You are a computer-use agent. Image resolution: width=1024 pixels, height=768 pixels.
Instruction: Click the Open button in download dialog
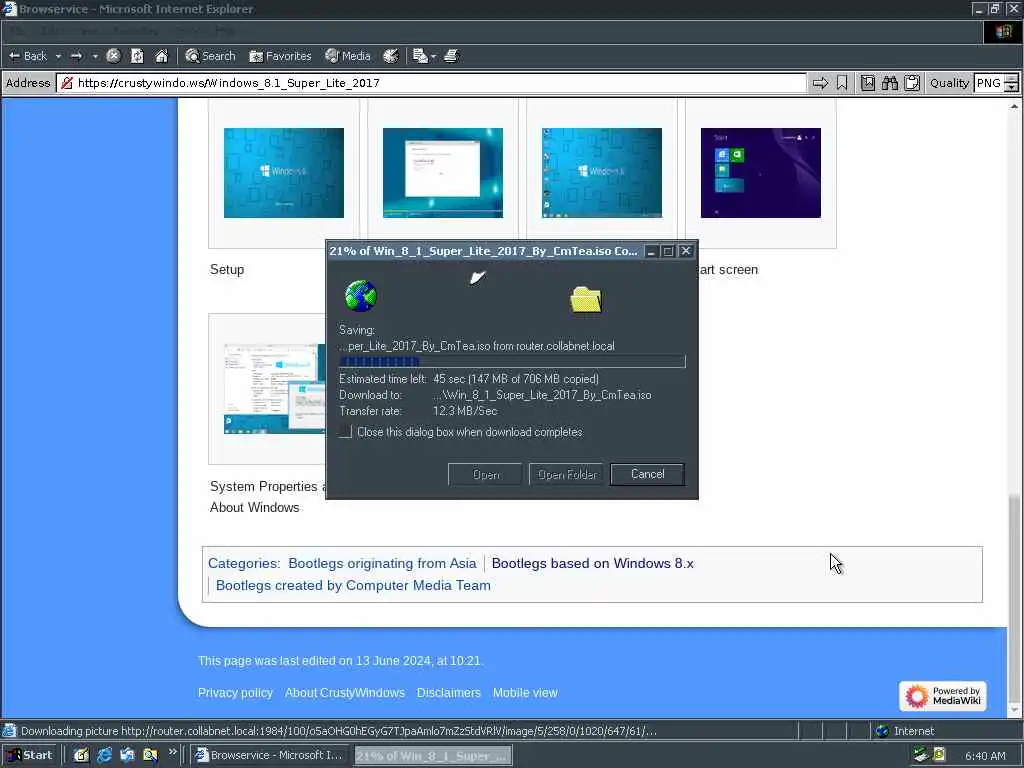tap(485, 474)
